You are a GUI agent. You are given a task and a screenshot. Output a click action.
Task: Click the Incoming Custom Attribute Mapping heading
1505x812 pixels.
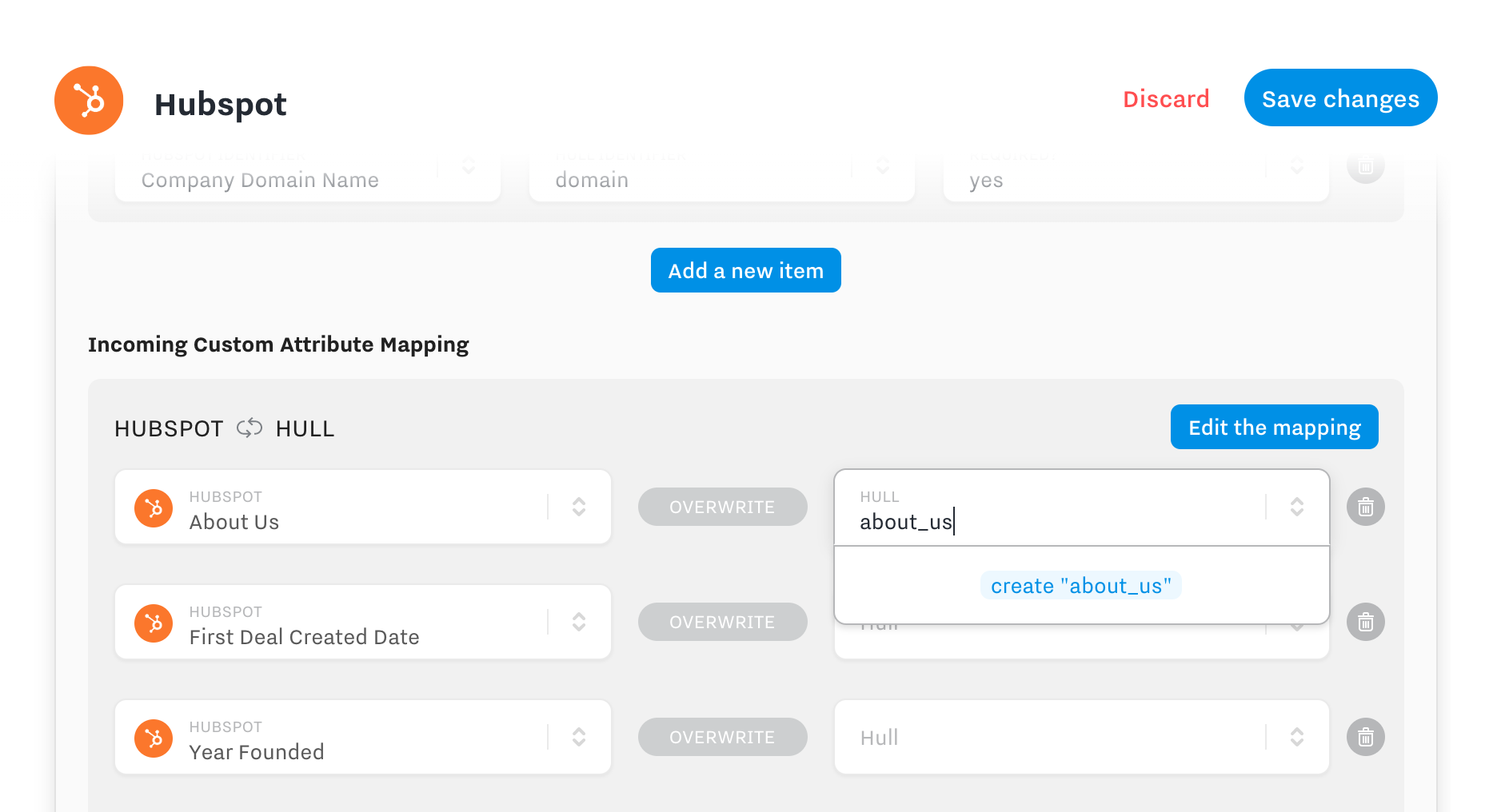tap(278, 344)
